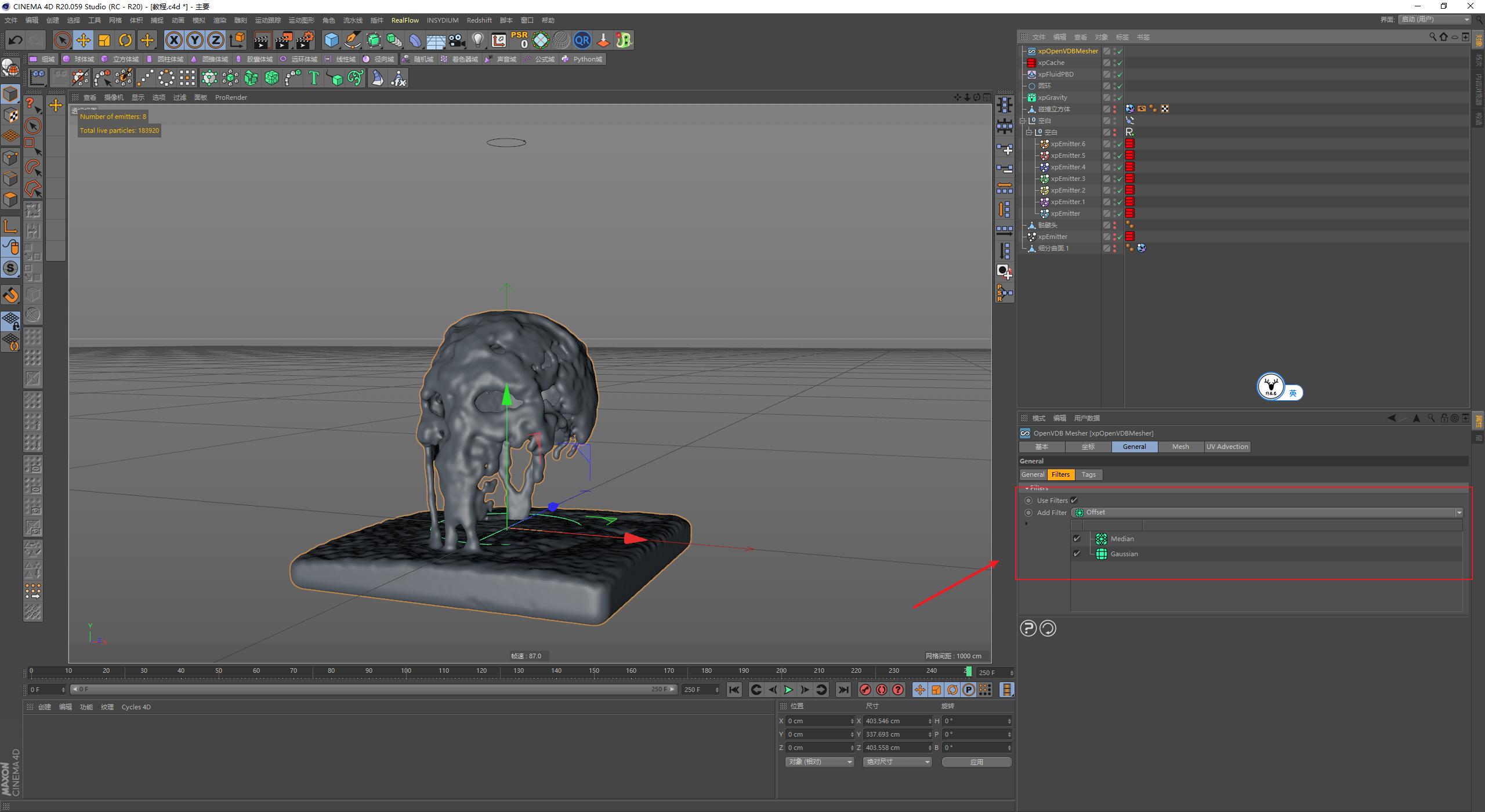This screenshot has width=1485, height=812.
Task: Uncheck the Gaussian filter
Action: coord(1077,554)
